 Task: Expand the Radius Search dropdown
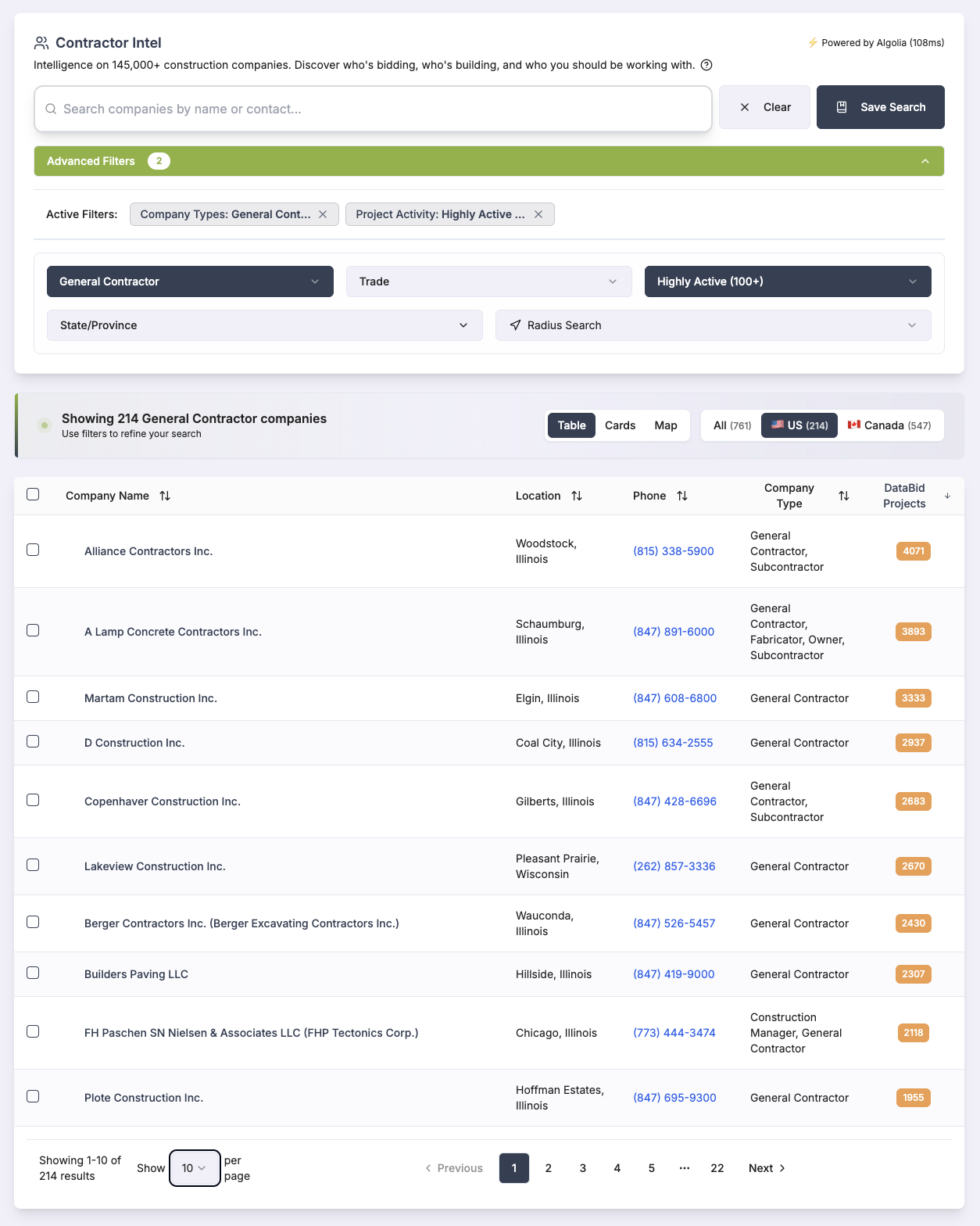[714, 325]
